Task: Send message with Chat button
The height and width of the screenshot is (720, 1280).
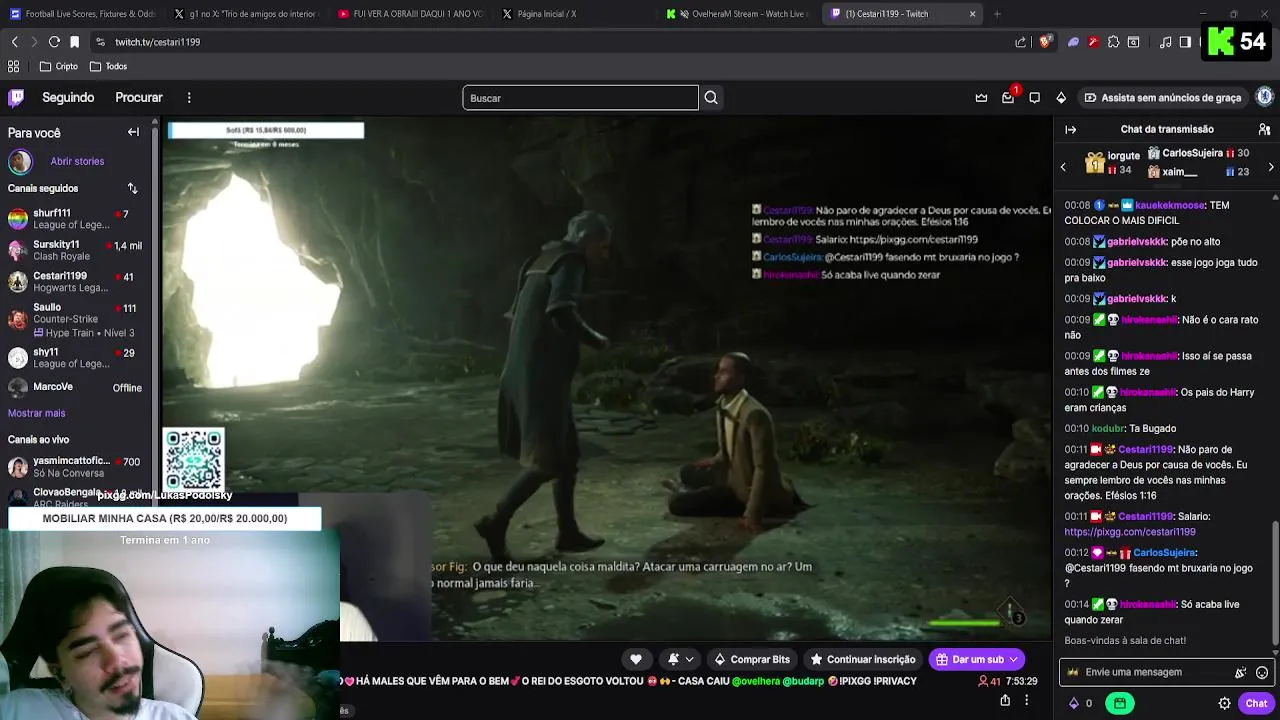Action: tap(1256, 703)
